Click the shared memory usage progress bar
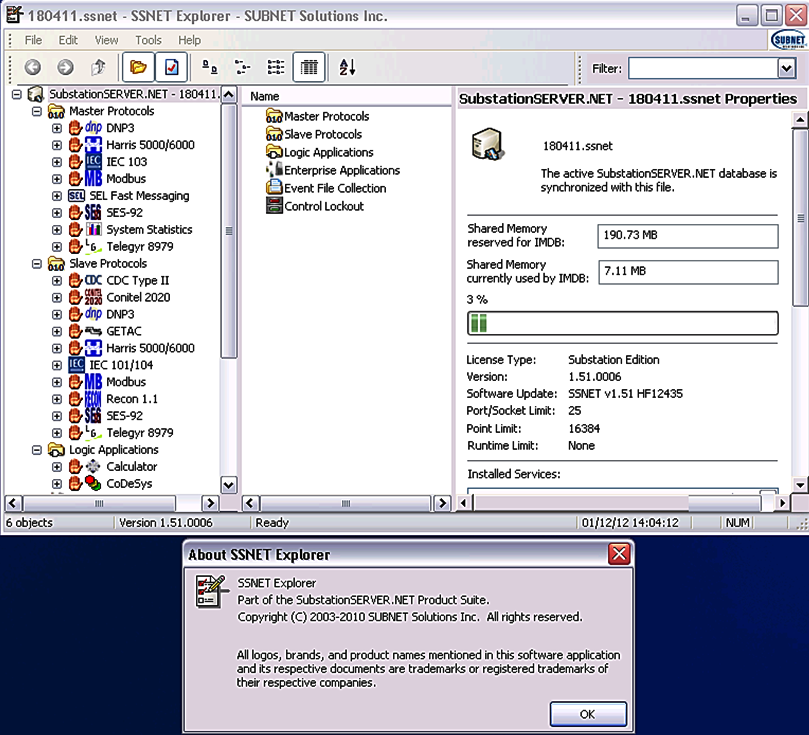Viewport: 809px width, 735px height. (x=623, y=323)
